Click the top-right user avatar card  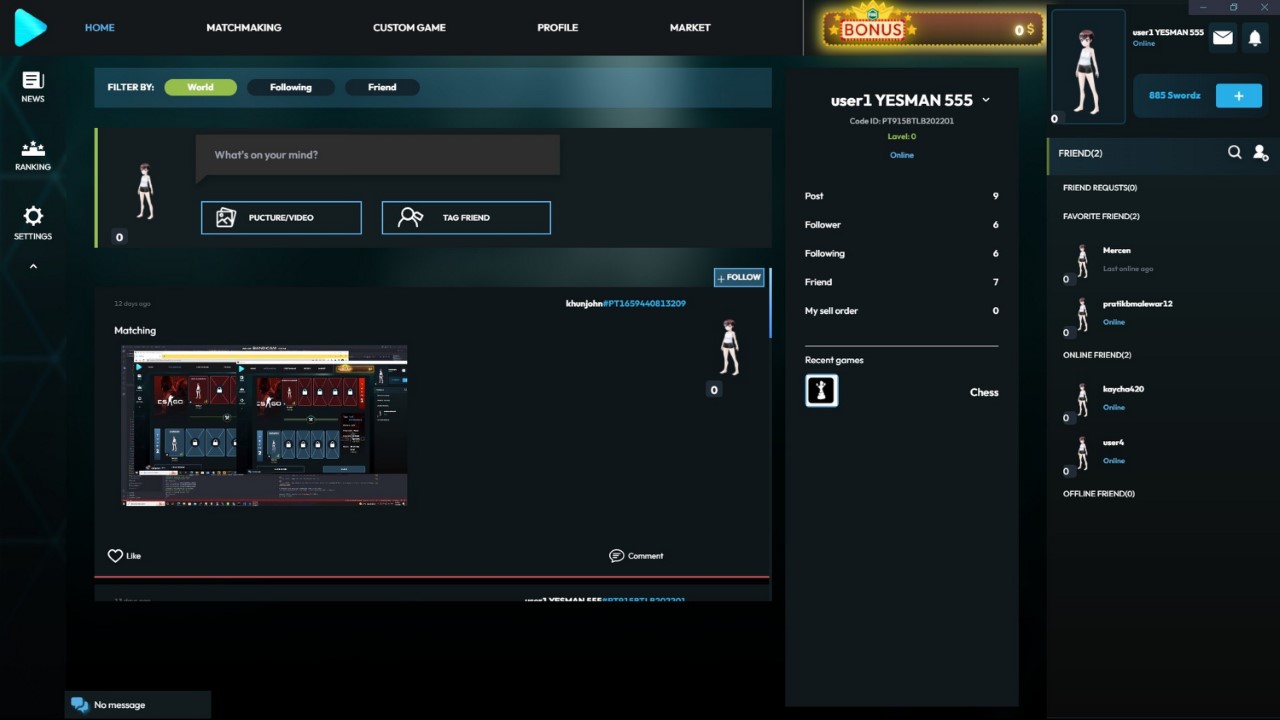click(x=1088, y=66)
